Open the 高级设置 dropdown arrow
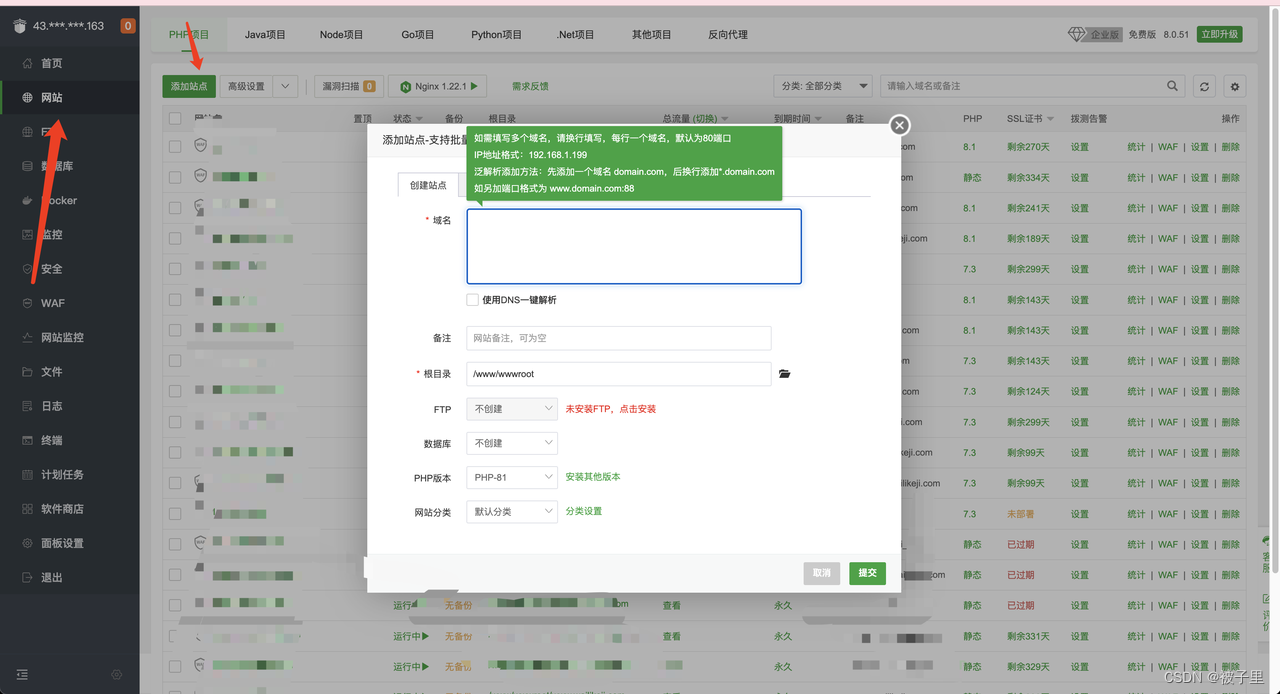The image size is (1280, 694). pos(285,86)
